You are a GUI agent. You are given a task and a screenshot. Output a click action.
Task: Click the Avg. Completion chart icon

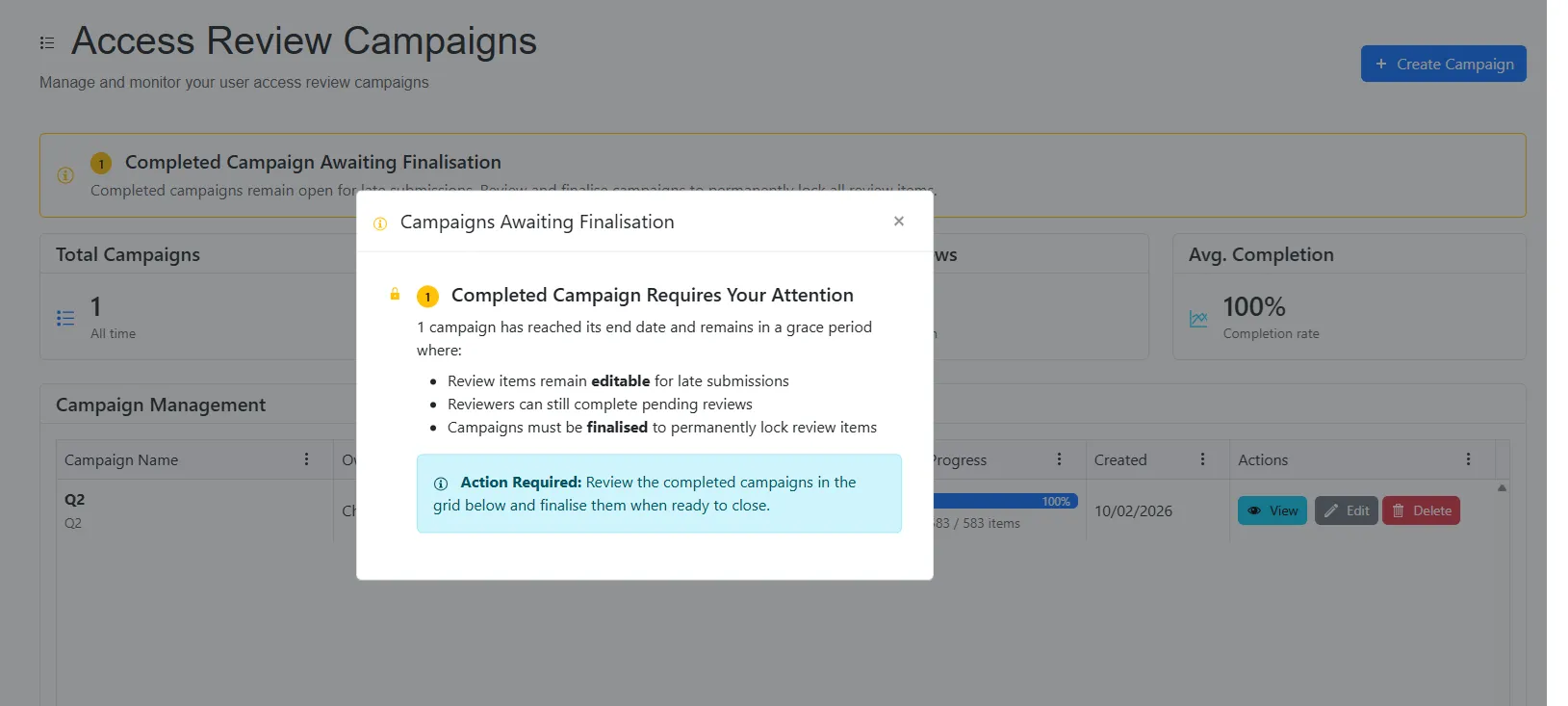(1198, 318)
